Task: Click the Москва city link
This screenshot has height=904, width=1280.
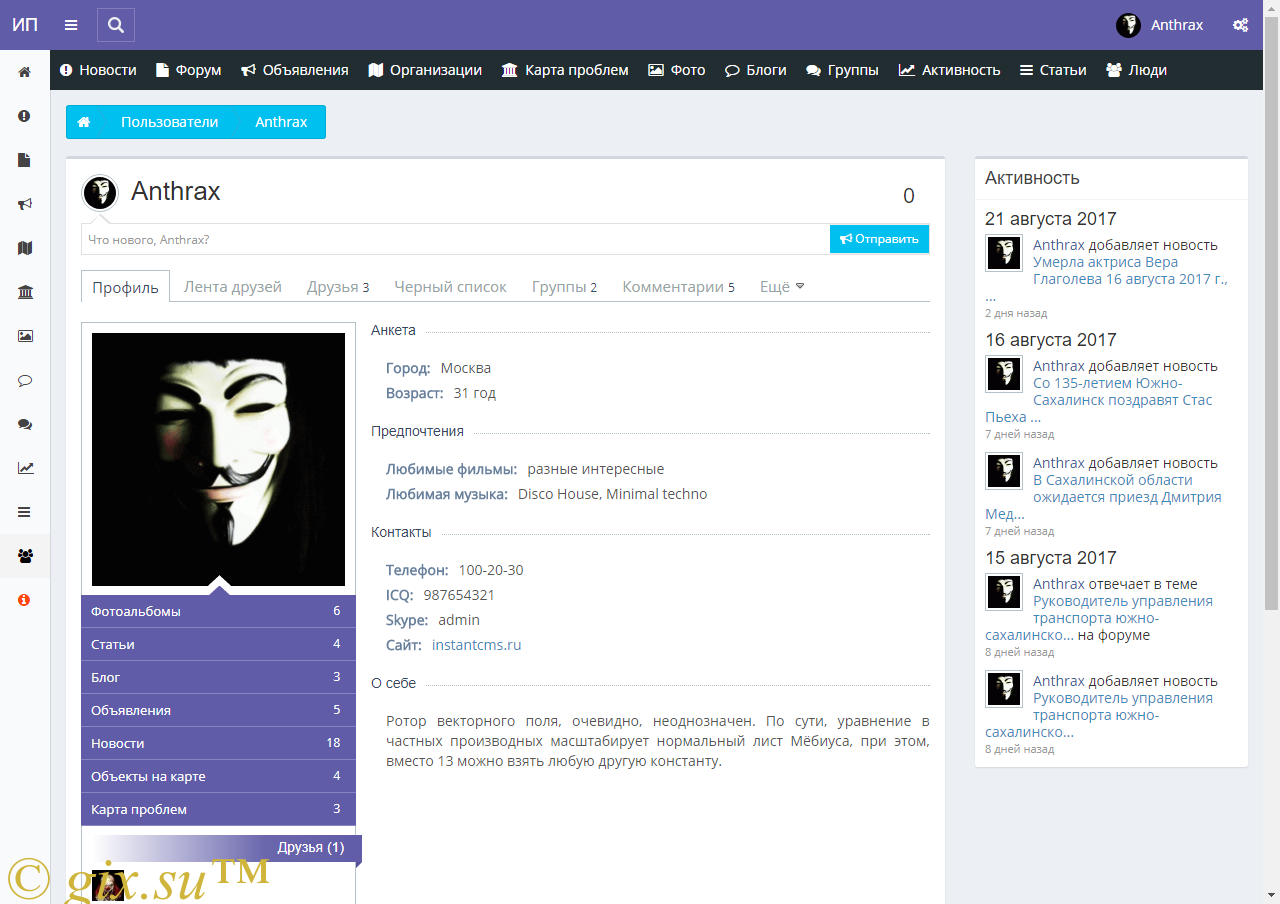Action: [x=465, y=368]
